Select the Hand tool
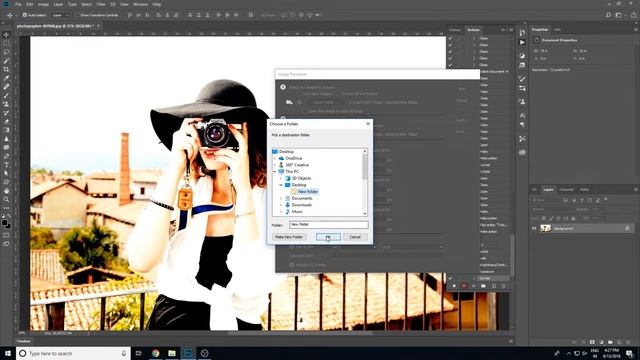 (6, 191)
